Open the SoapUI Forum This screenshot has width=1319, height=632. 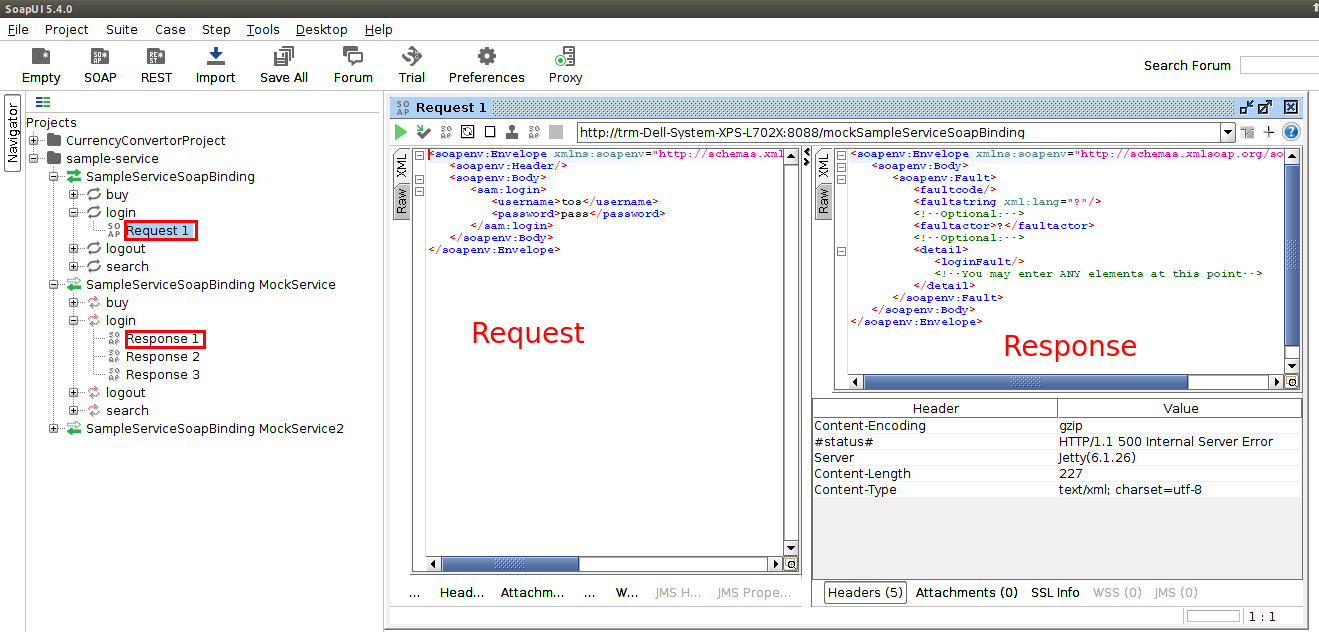tap(352, 63)
